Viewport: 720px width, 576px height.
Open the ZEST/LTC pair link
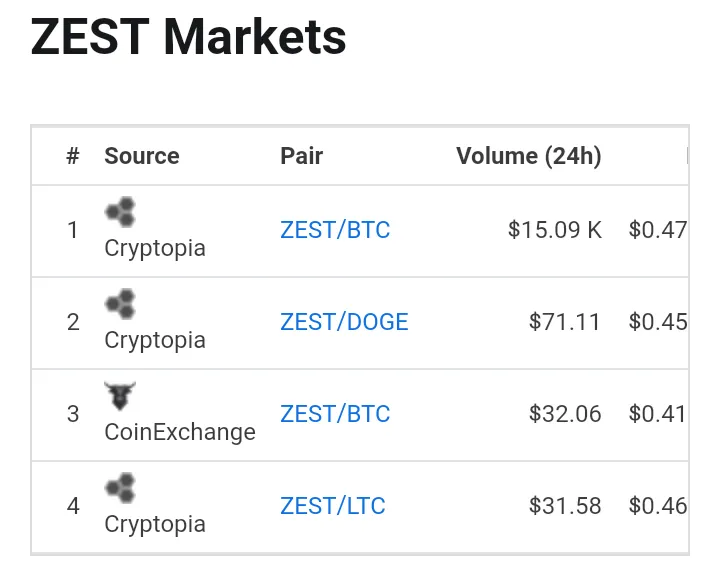click(x=332, y=506)
